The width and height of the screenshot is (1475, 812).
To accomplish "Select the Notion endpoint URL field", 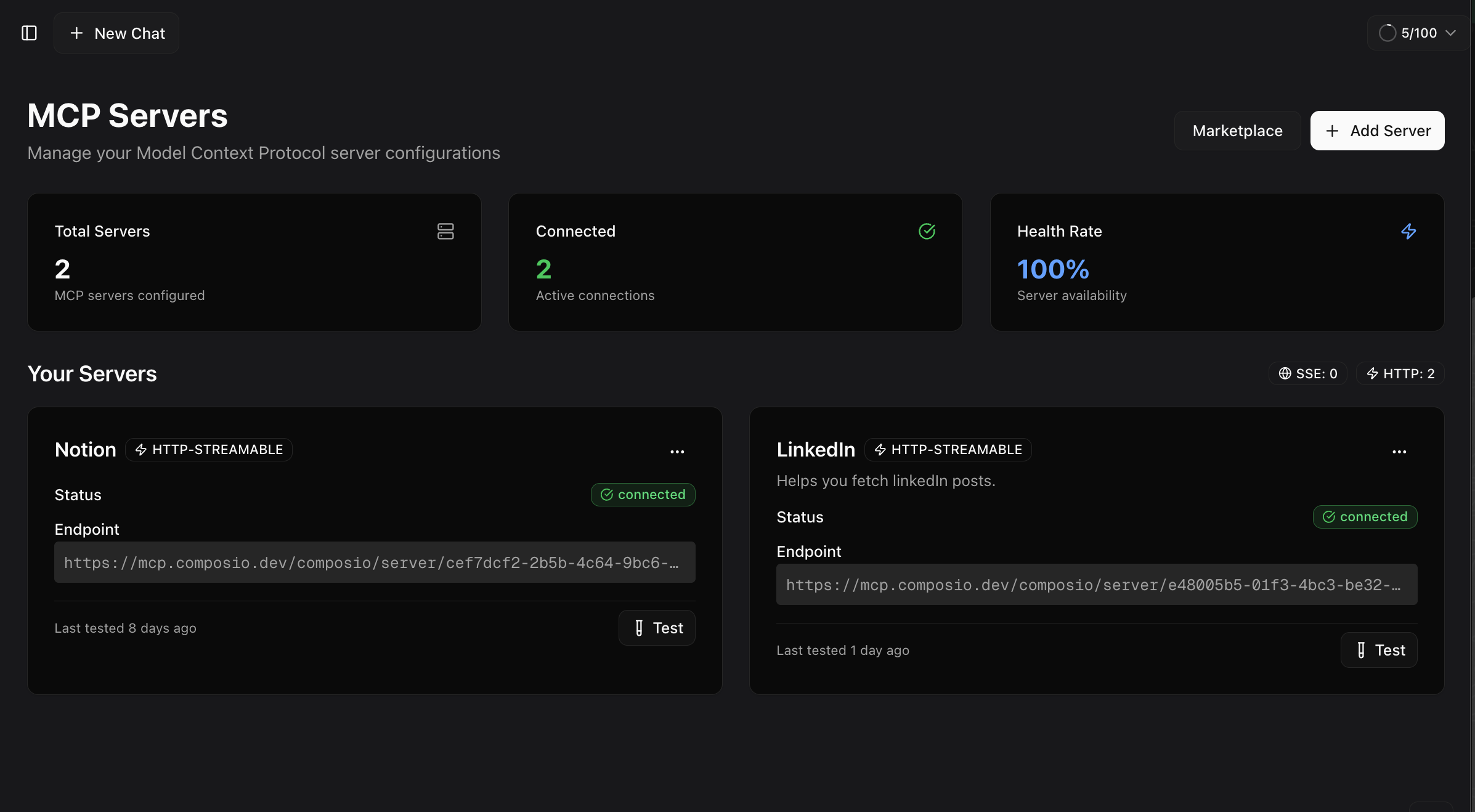I will [375, 562].
